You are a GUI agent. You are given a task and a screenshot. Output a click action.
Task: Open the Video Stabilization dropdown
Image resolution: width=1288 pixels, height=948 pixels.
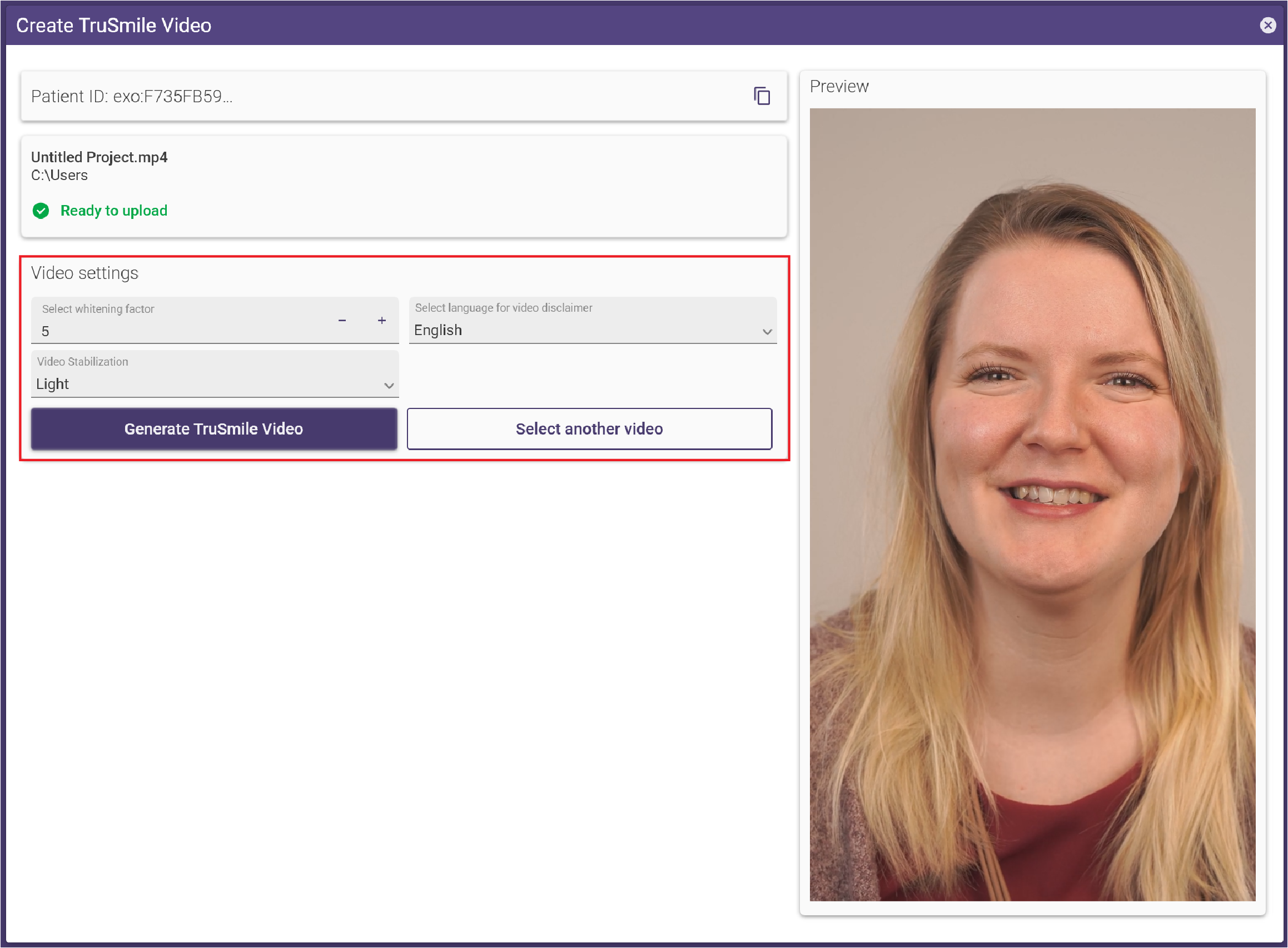[x=215, y=374]
